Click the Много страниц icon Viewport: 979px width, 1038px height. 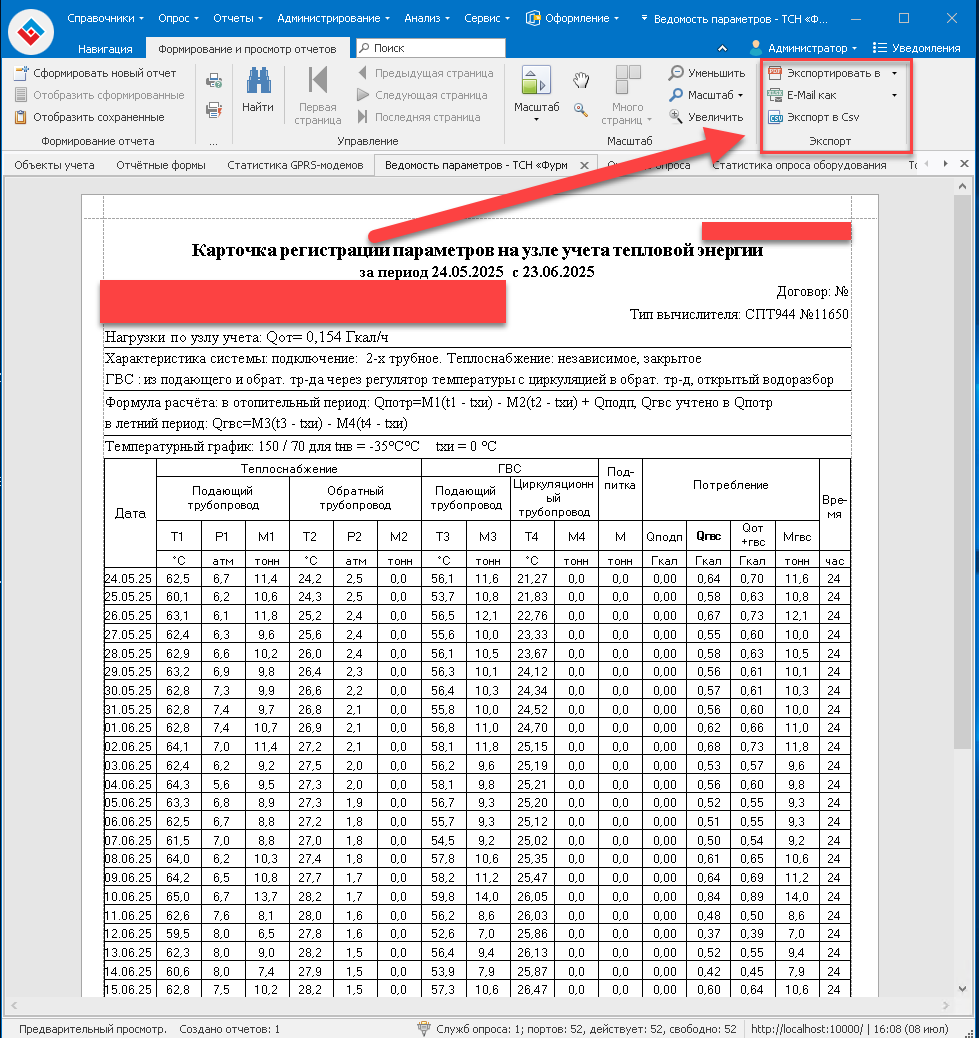coord(628,80)
